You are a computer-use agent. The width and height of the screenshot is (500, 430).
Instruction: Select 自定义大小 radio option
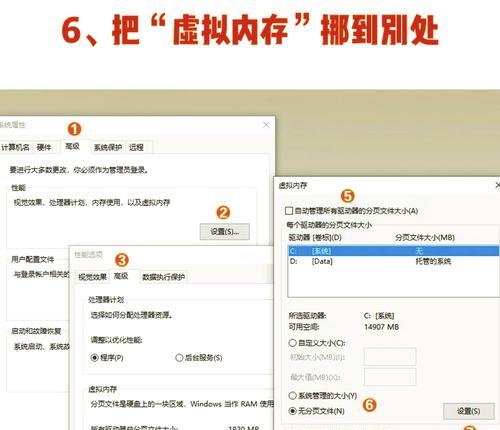(x=292, y=343)
